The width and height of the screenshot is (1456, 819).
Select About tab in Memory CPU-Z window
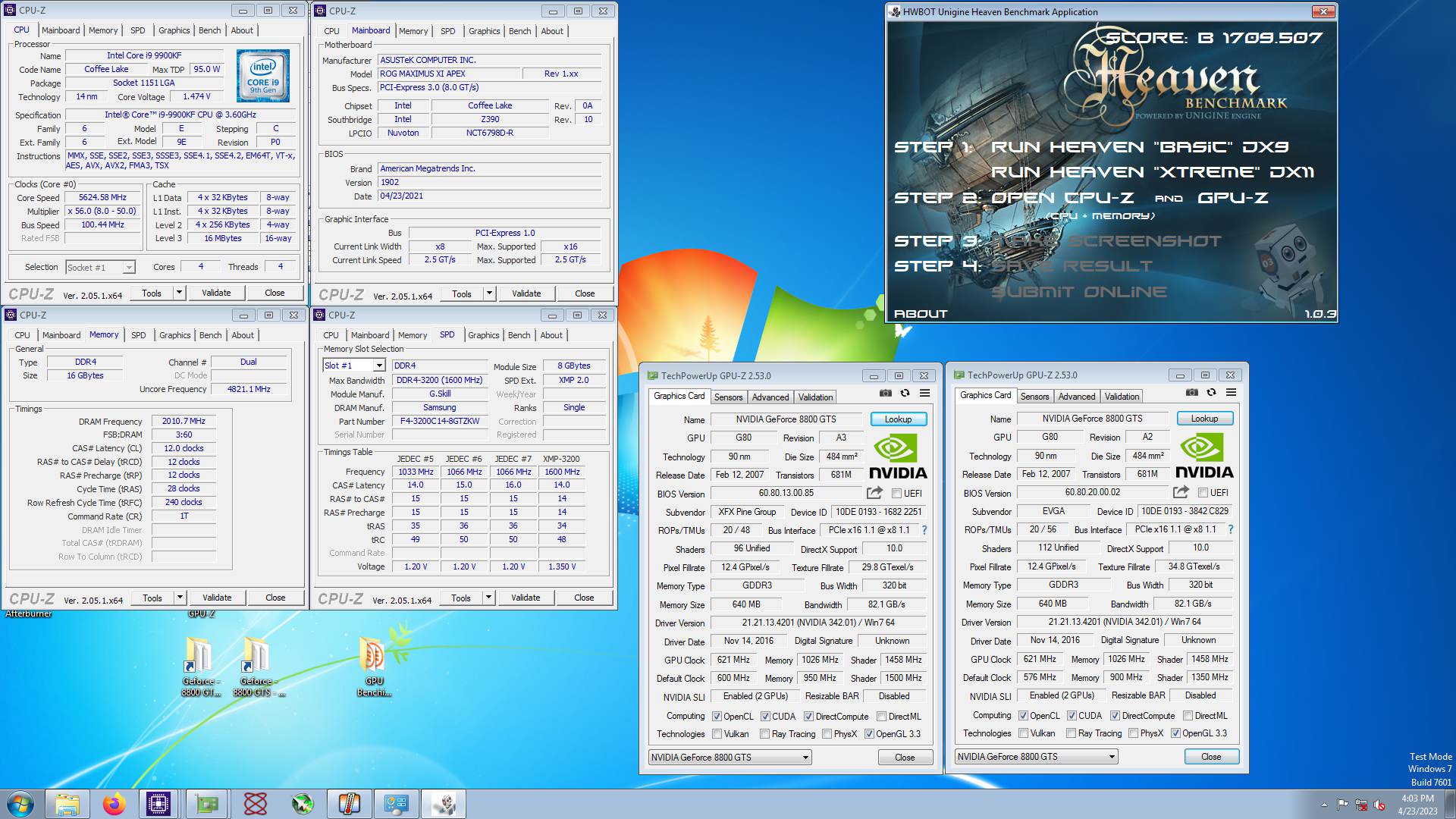243,335
